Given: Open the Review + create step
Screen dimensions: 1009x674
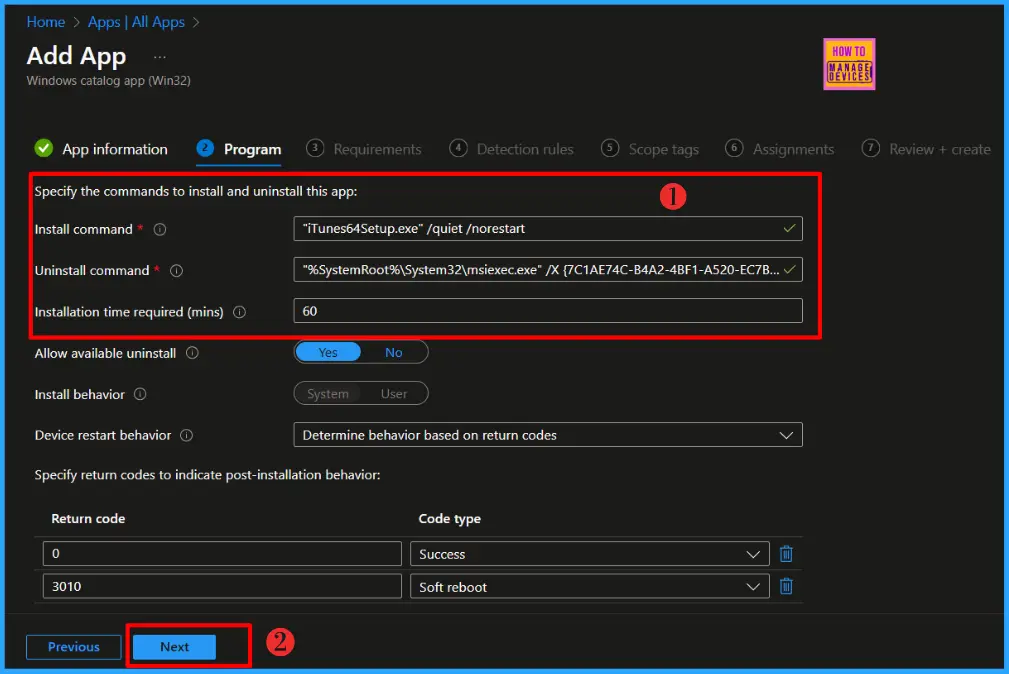Looking at the screenshot, I should point(926,149).
